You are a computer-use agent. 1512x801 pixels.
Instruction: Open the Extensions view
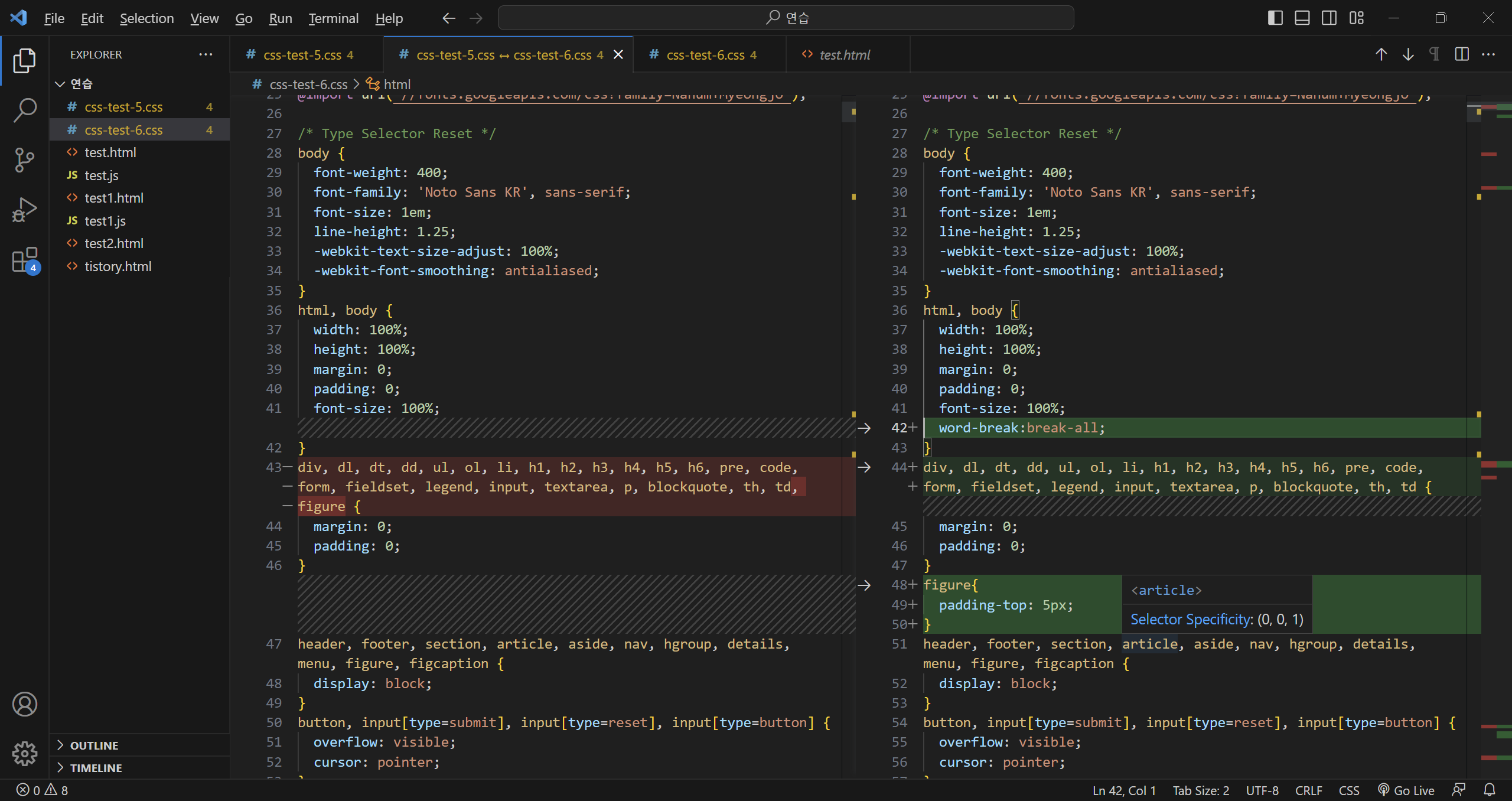(x=24, y=259)
